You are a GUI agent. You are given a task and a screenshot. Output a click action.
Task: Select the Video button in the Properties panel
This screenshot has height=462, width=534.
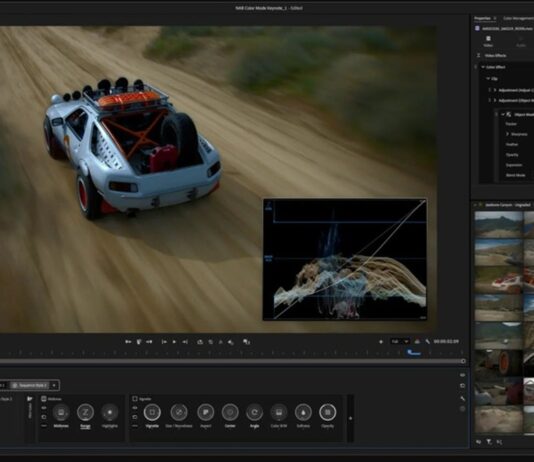488,41
